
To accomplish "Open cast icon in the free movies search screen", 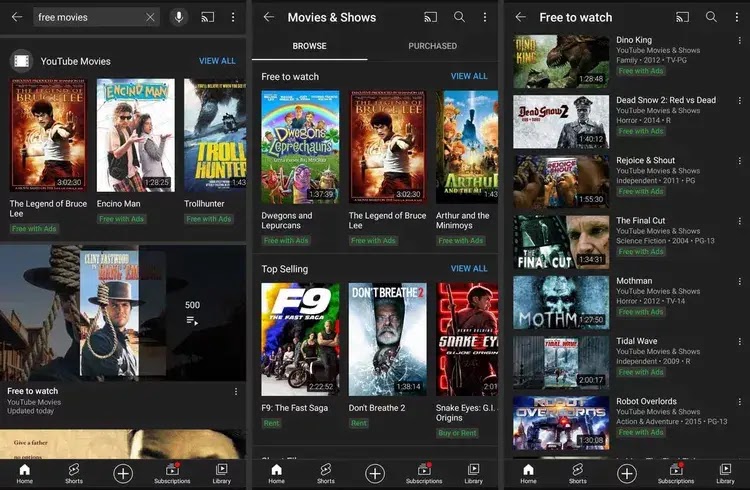I will tap(208, 17).
